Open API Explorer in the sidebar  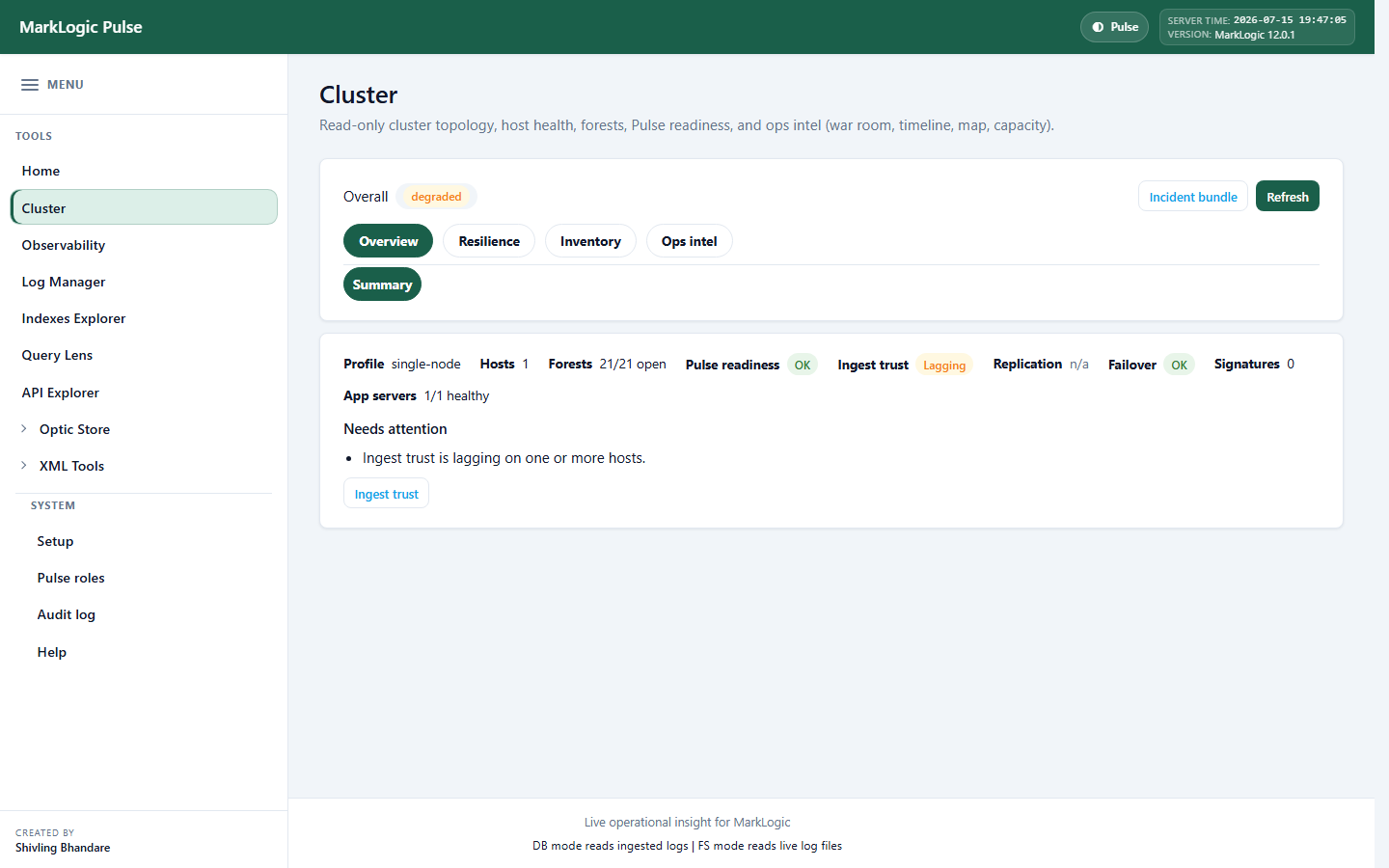[144, 393]
